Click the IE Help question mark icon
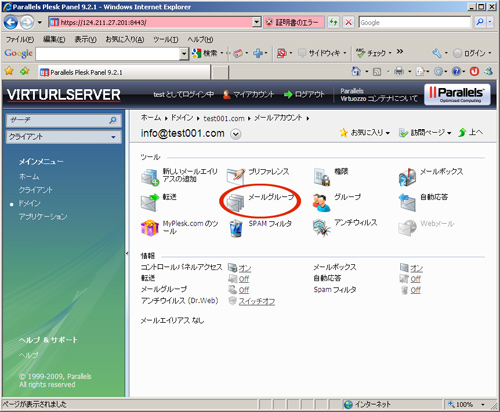Screen dimensions: 500x412 click(456, 71)
